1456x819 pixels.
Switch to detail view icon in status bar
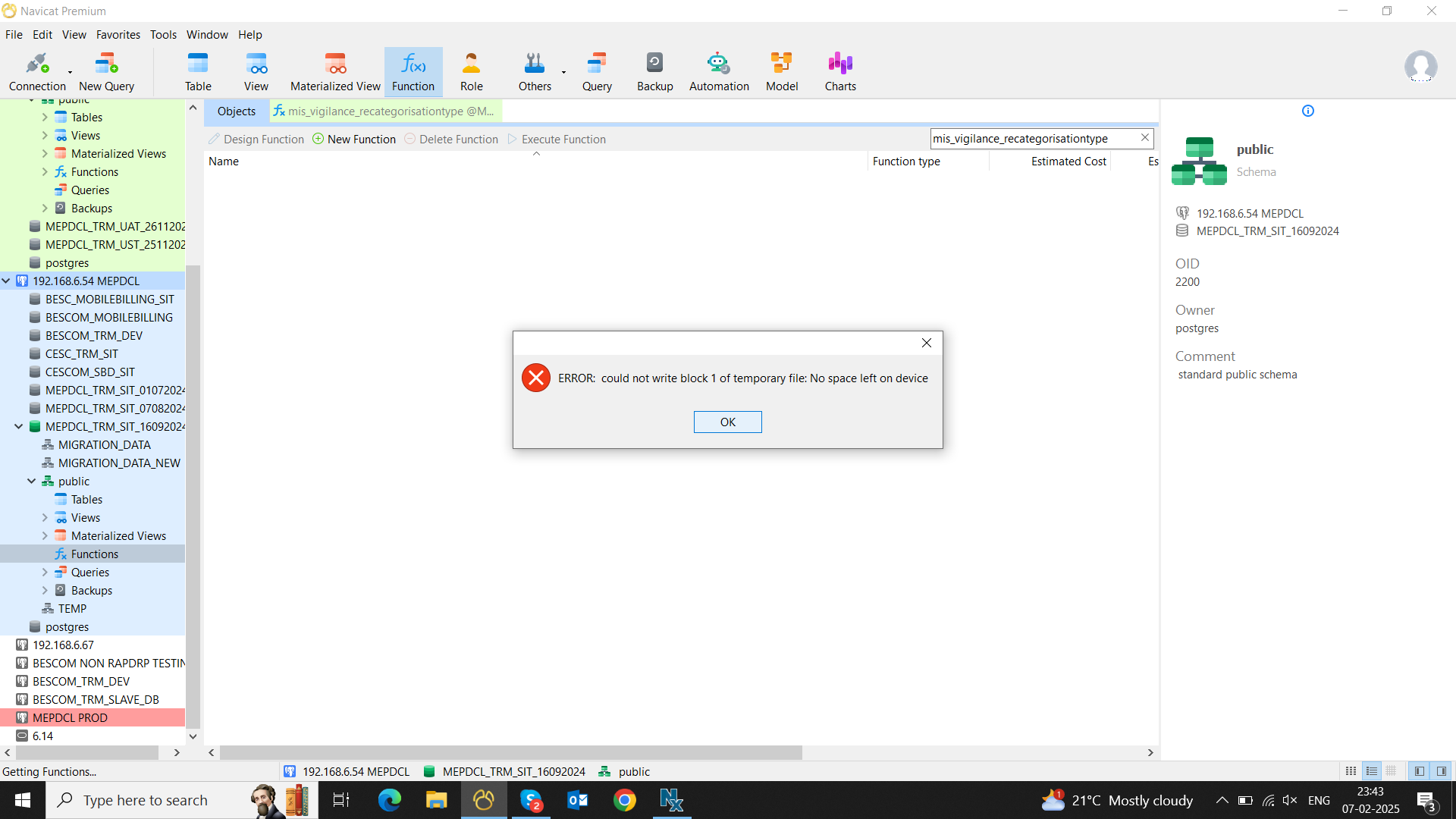[1371, 771]
